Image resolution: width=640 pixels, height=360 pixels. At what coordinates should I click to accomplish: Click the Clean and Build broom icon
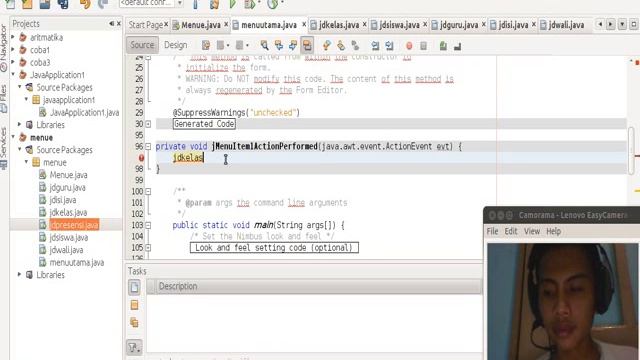coord(214,4)
